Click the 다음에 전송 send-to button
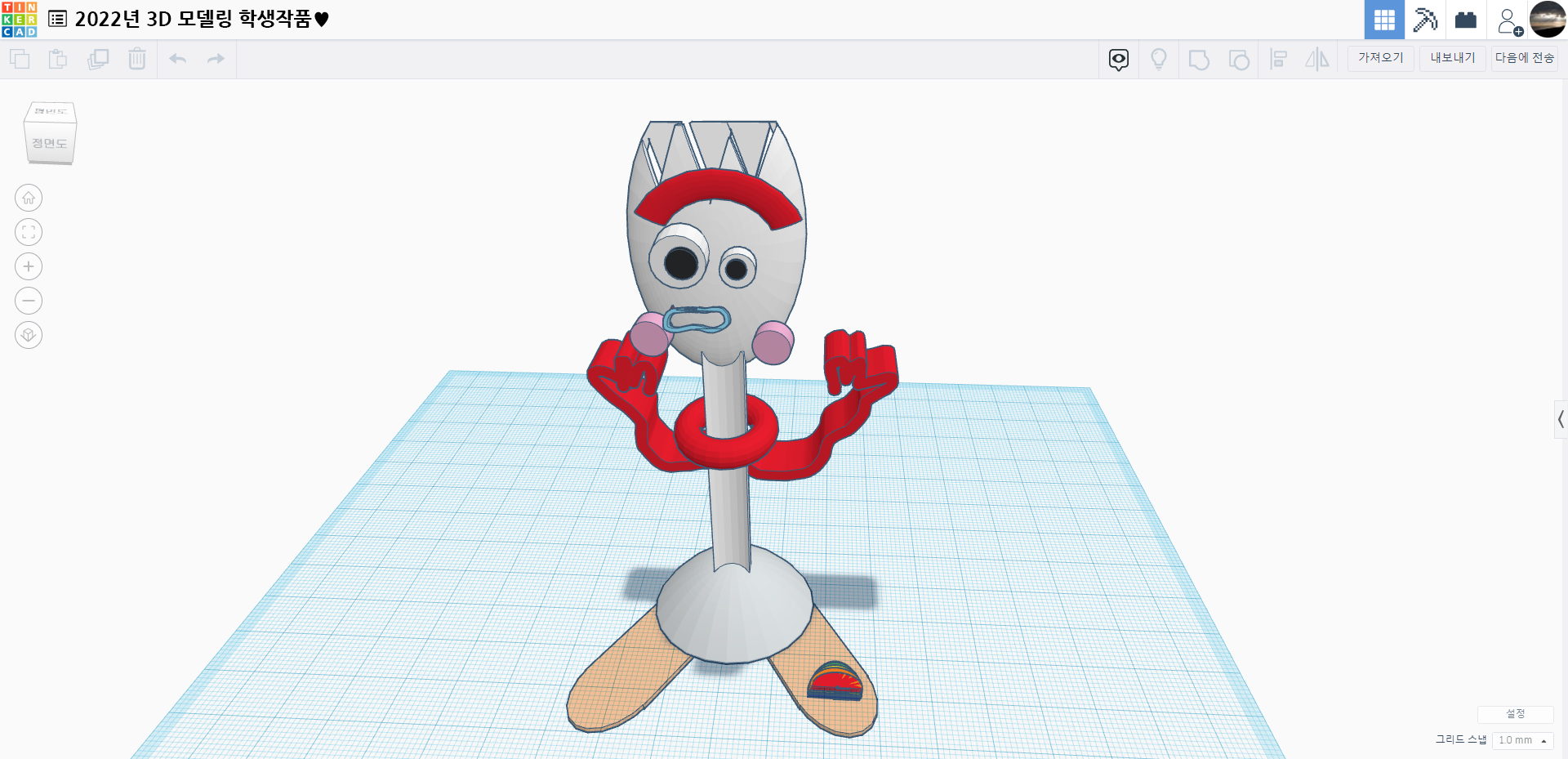This screenshot has height=759, width=1568. (1525, 58)
